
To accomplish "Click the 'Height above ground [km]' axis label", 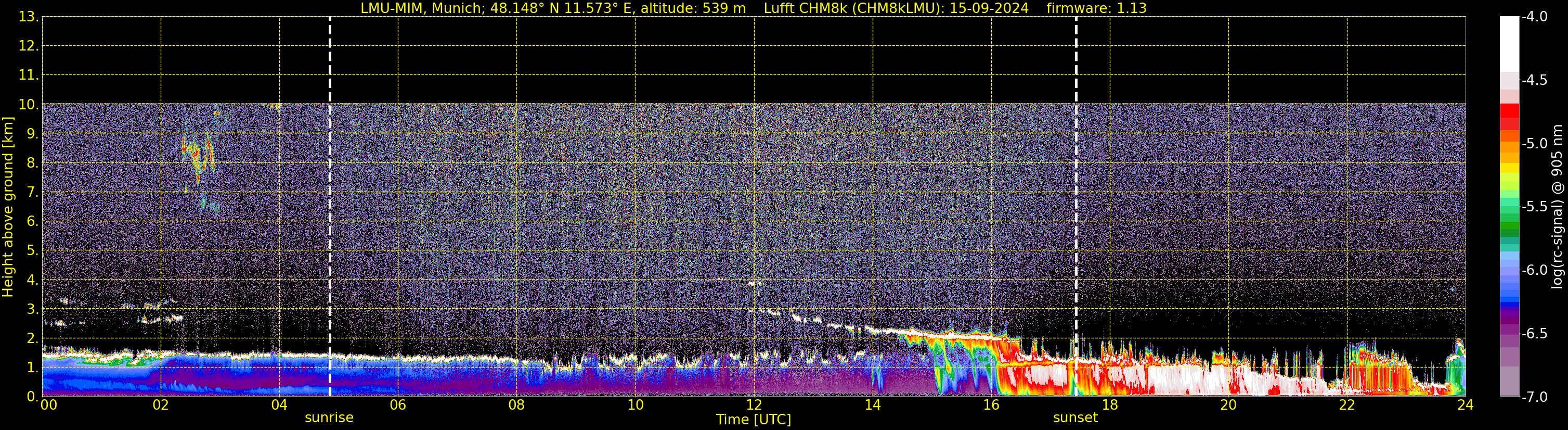I will (8, 207).
